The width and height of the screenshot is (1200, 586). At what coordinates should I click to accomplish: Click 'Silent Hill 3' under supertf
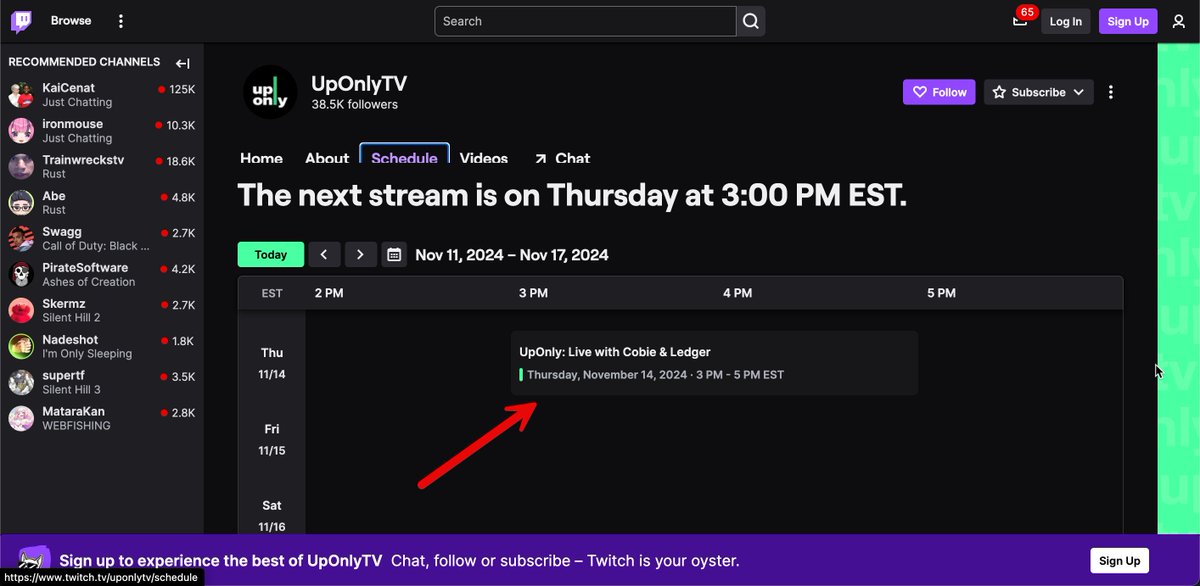[71, 390]
